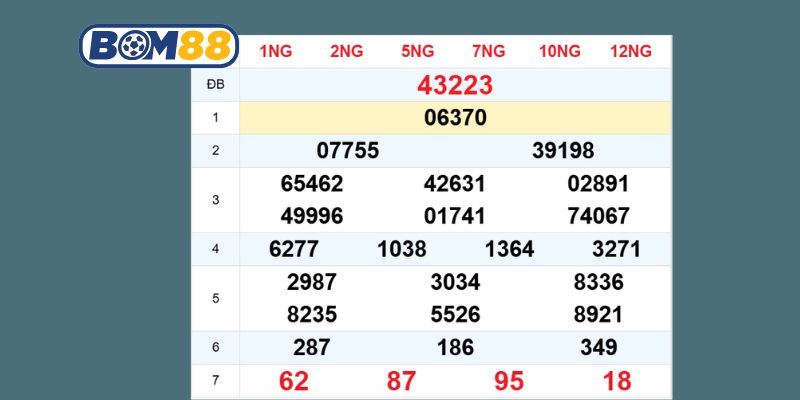Screen dimensions: 800x400
Task: Switch to the 5NG tab
Action: click(x=417, y=51)
